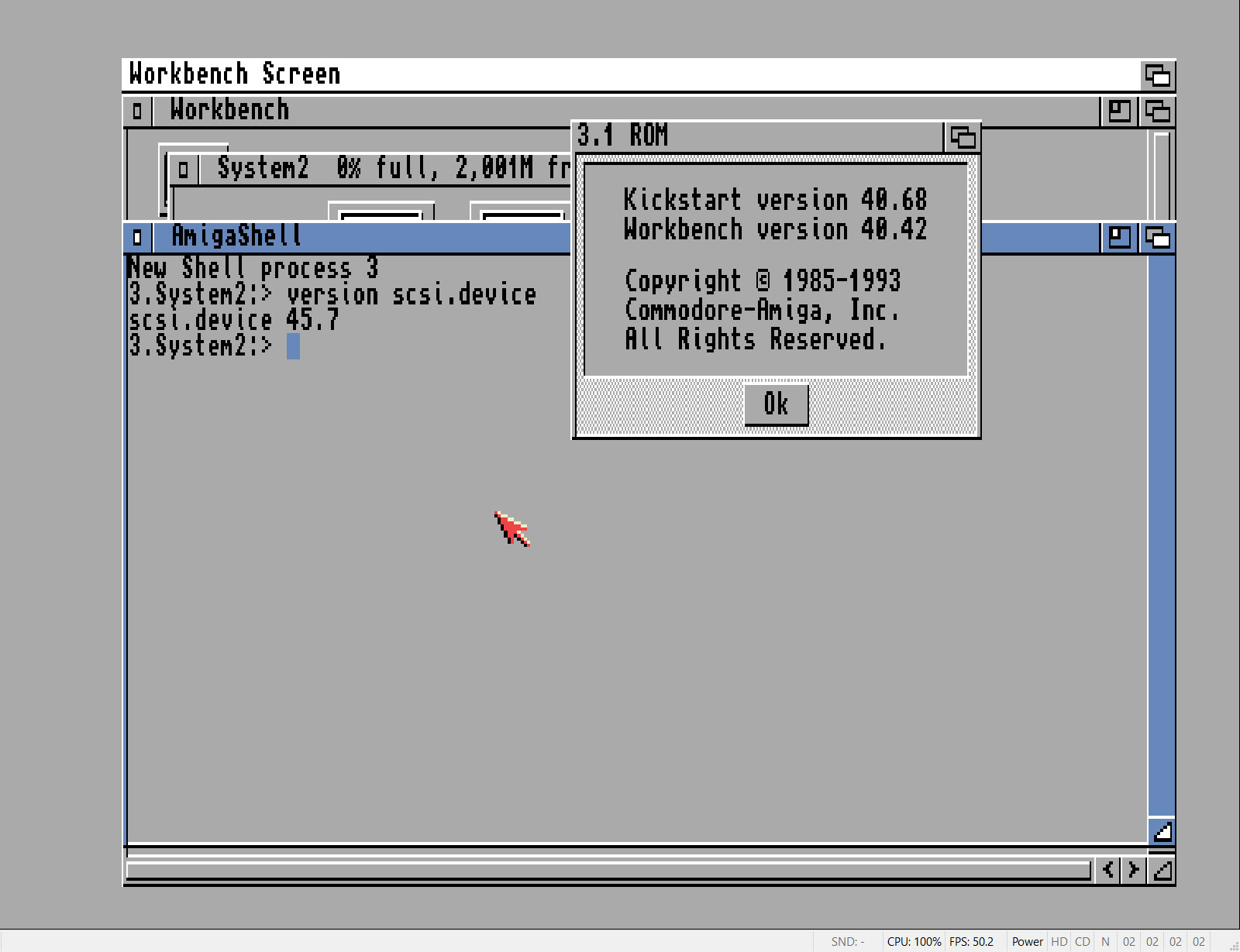This screenshot has width=1240, height=952.
Task: Click the Workbench window title text
Action: (229, 110)
